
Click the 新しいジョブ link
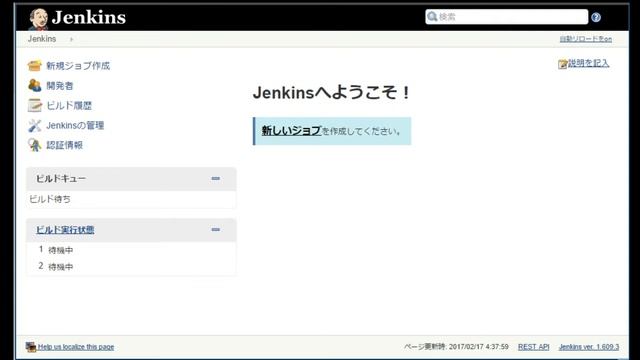pos(291,131)
